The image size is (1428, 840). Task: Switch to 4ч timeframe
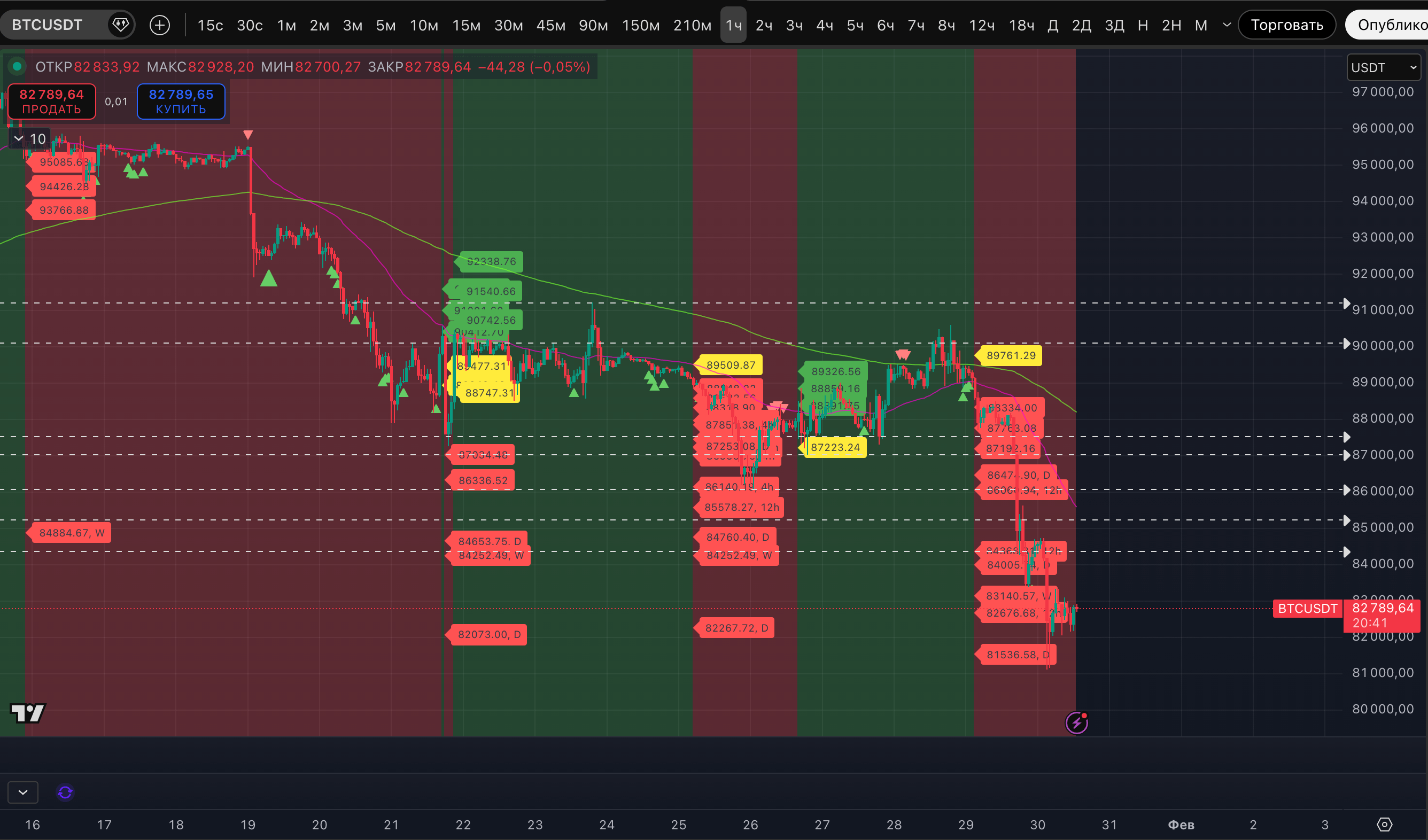[x=825, y=25]
